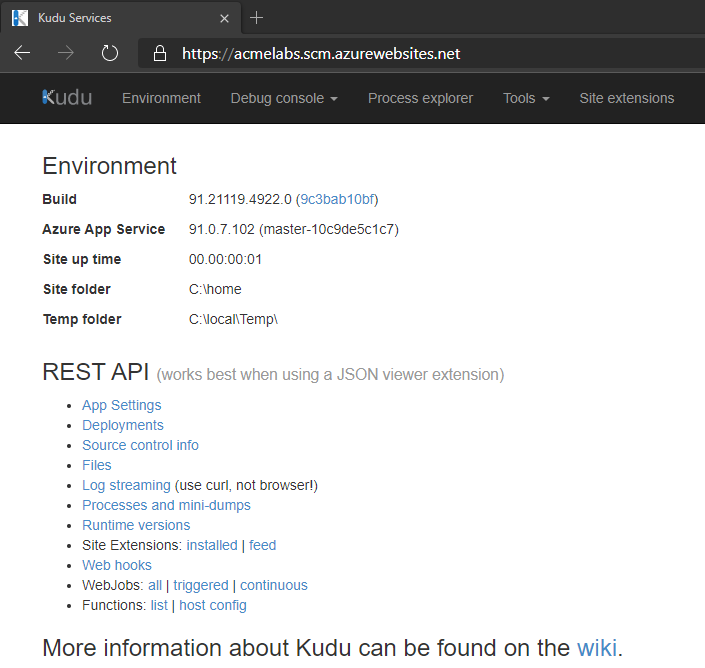Click the browser refresh button
Viewport: 705px width, 668px height.
point(110,53)
